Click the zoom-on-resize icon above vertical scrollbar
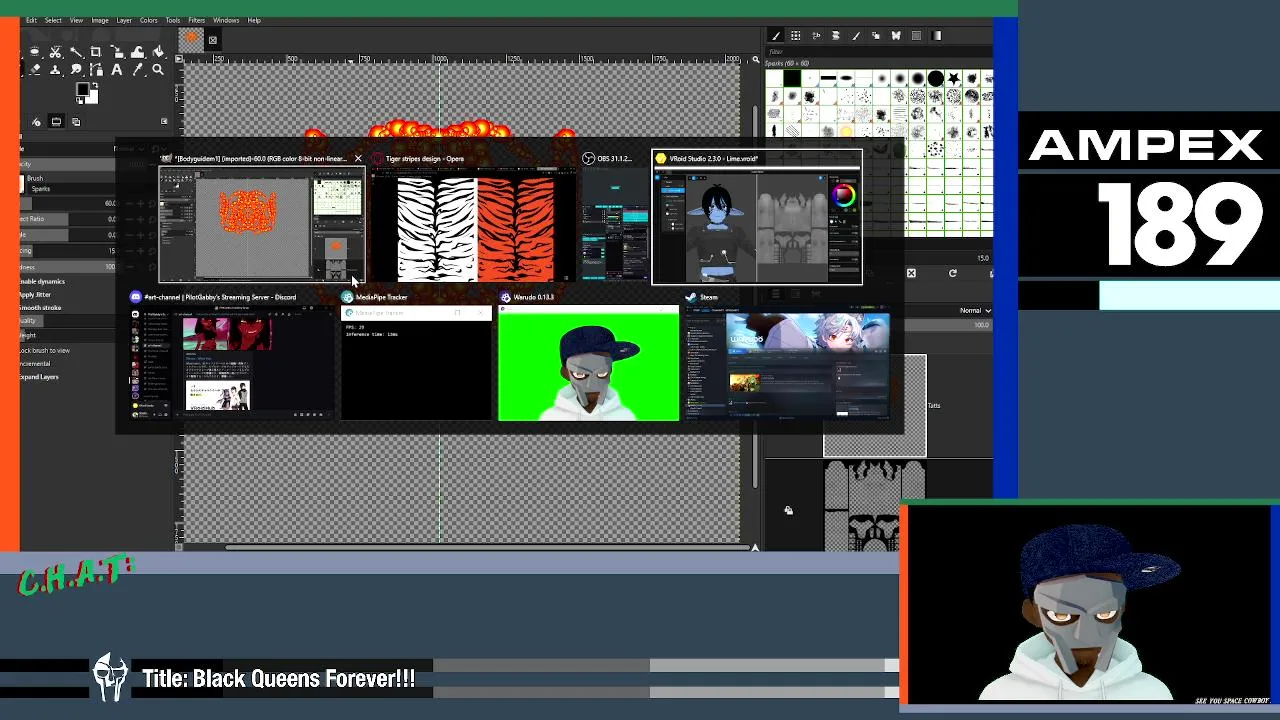1280x720 pixels. (x=755, y=60)
